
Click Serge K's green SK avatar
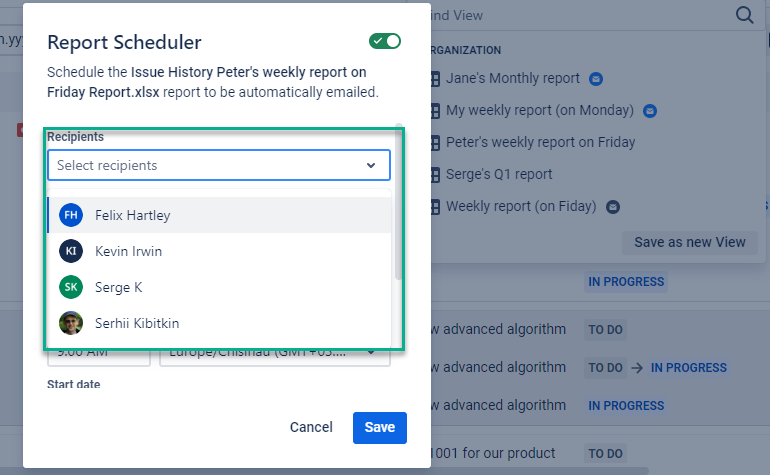point(70,287)
